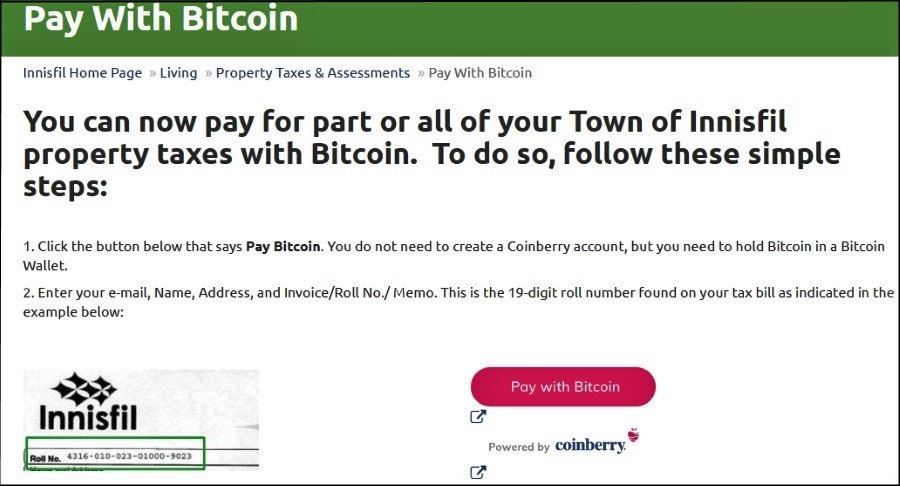900x486 pixels.
Task: Select the Pay With Bitcoin breadcrumb item
Action: 480,73
